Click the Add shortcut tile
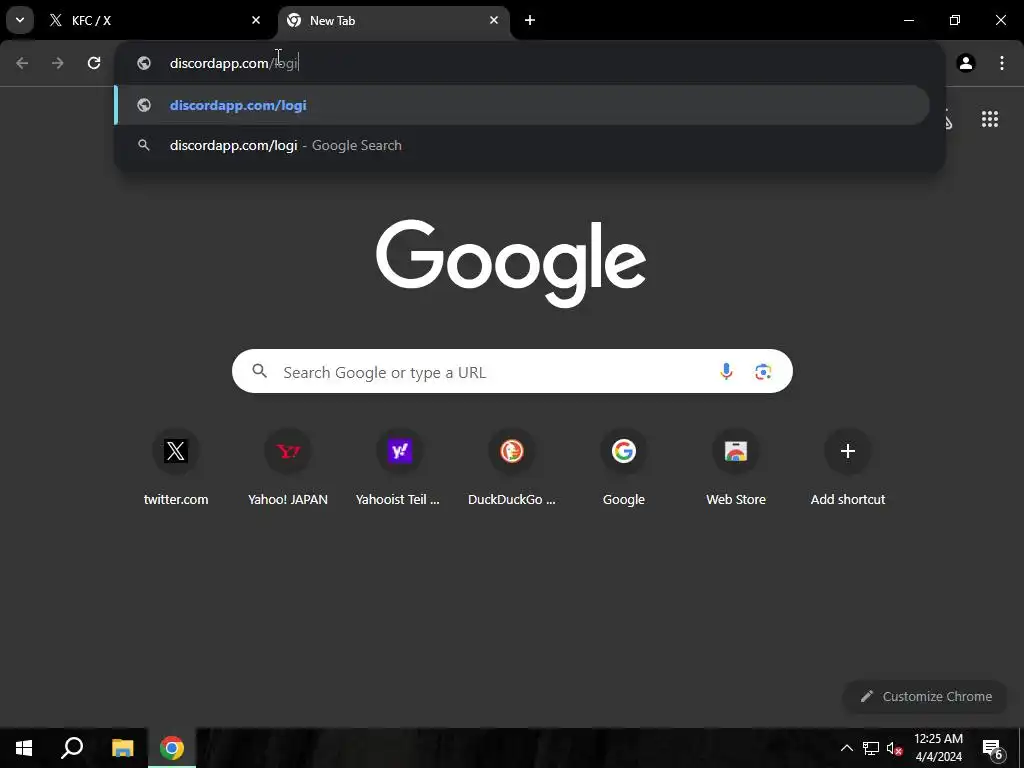 (848, 468)
